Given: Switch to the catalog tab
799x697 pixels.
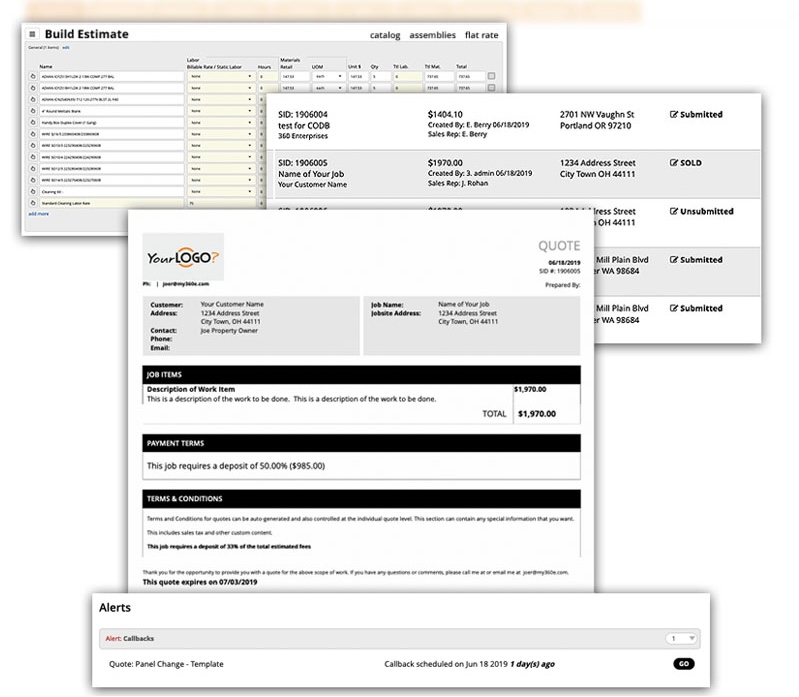Looking at the screenshot, I should pos(385,35).
